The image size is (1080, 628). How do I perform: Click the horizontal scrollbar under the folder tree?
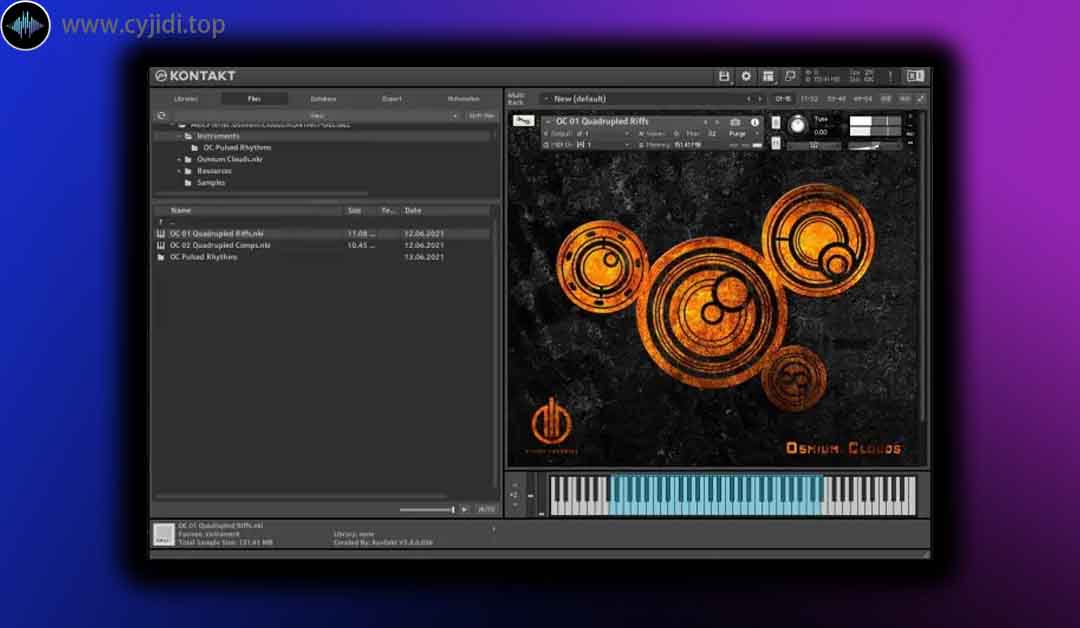(262, 193)
